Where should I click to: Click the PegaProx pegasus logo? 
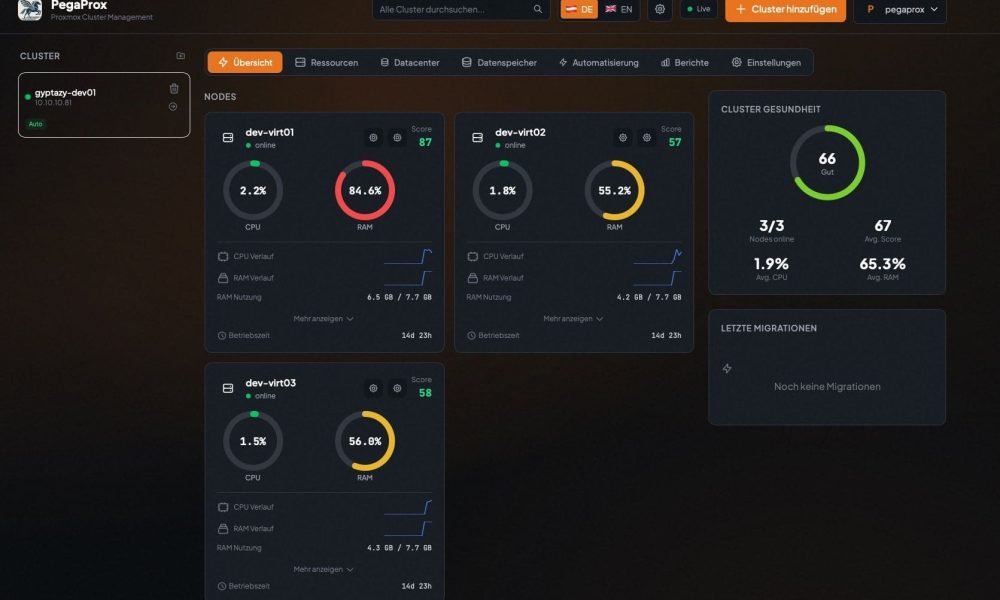click(x=30, y=9)
